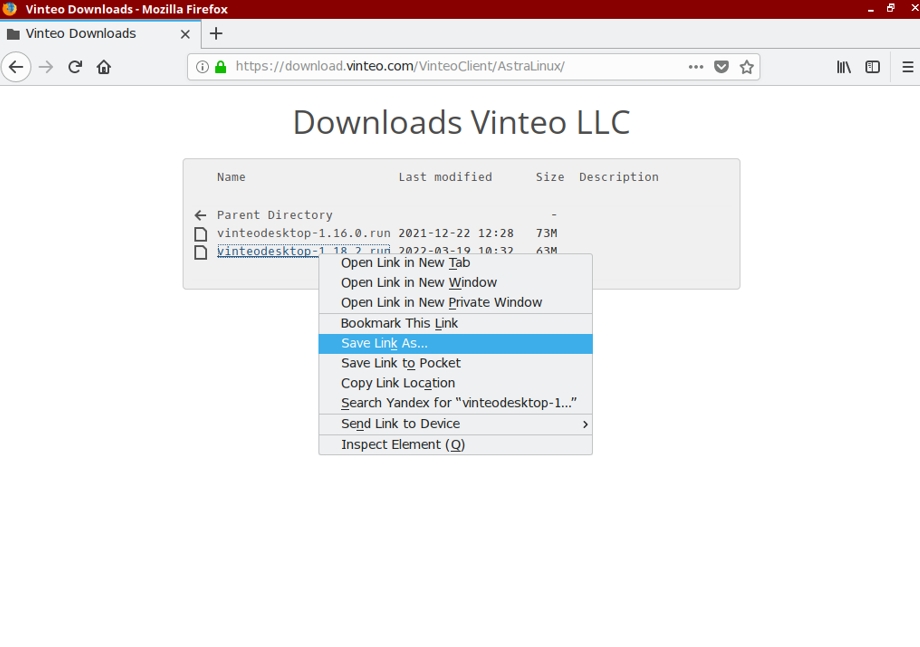Select Save Link As...
This screenshot has height=647, width=920.
coord(455,344)
